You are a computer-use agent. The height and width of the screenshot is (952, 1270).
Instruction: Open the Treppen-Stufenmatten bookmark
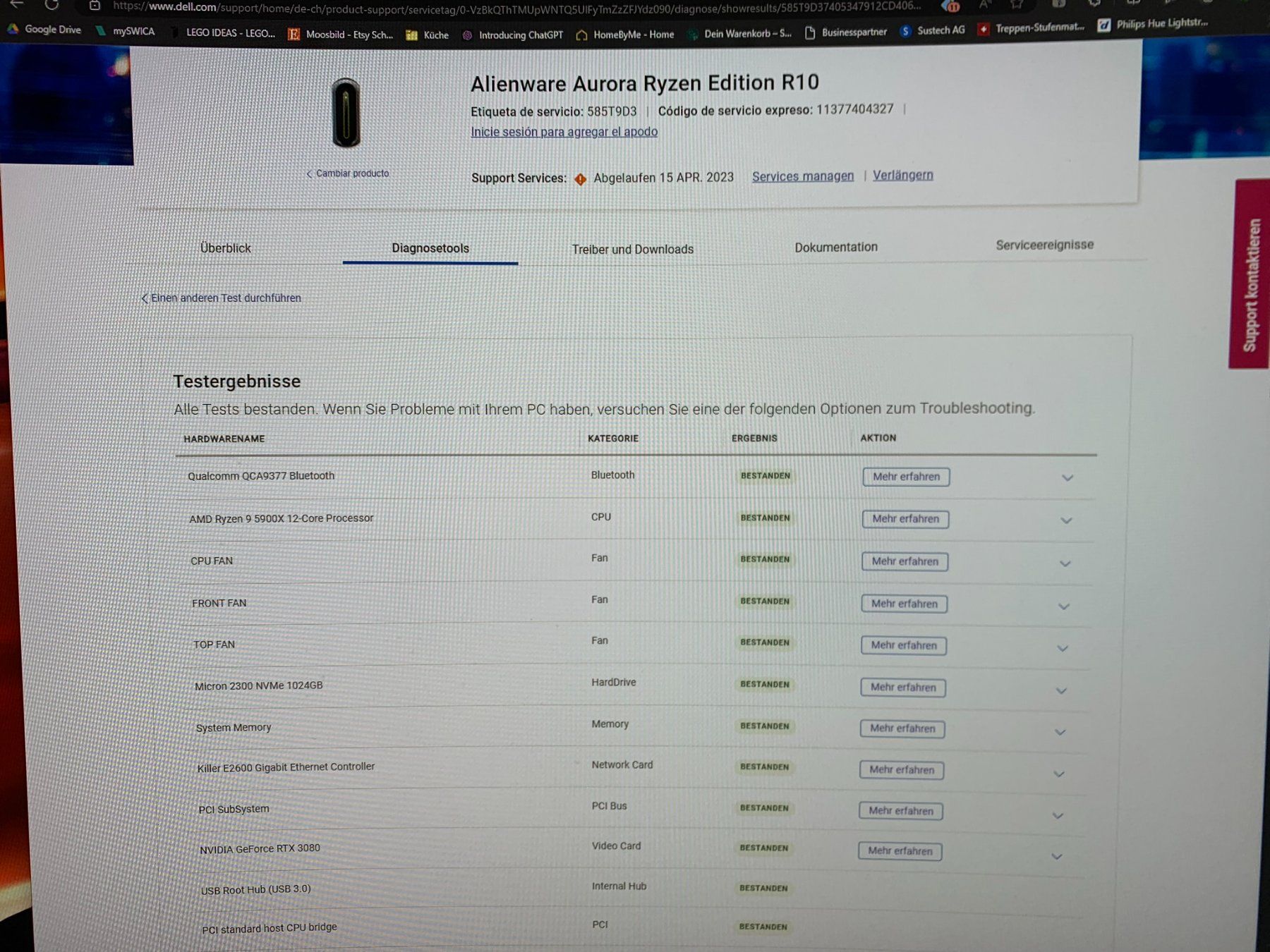tap(1031, 28)
